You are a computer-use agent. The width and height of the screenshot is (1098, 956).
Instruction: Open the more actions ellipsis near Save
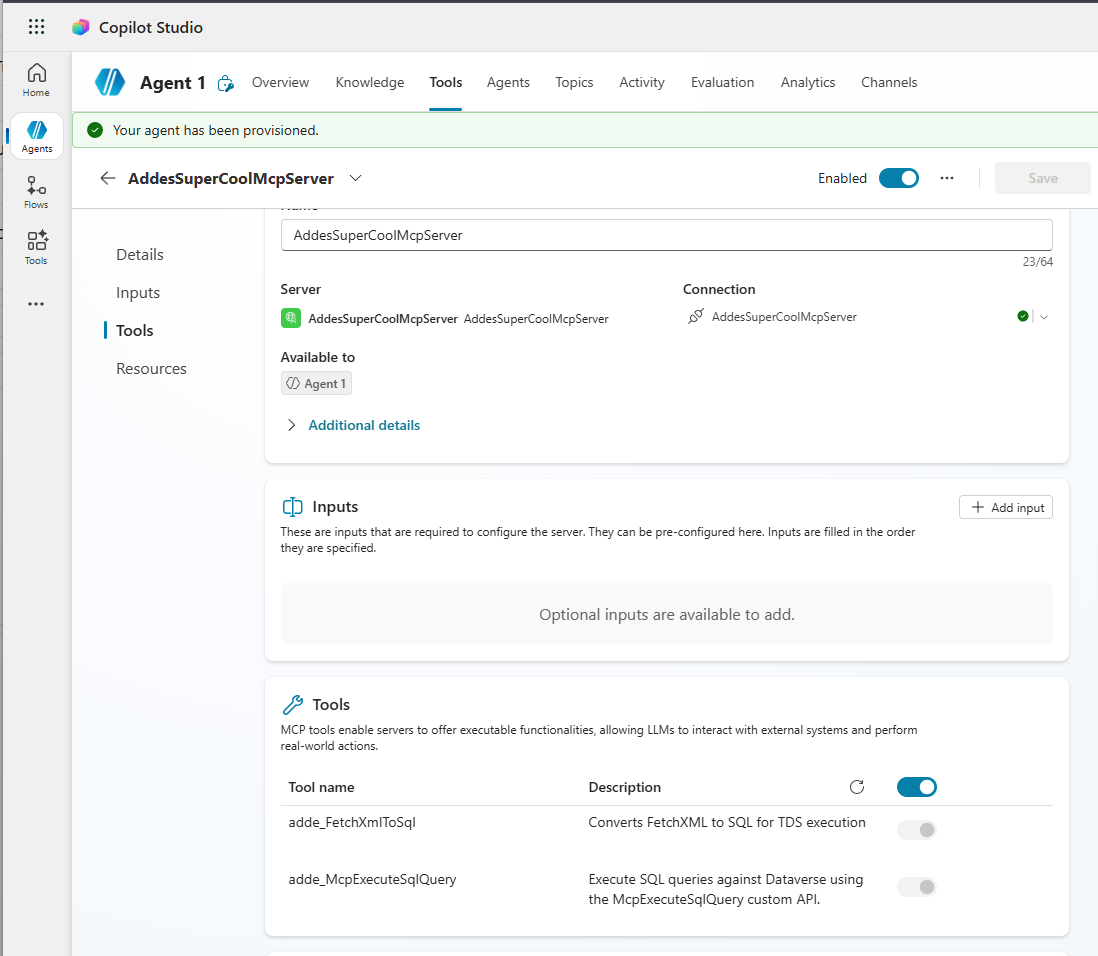click(947, 178)
